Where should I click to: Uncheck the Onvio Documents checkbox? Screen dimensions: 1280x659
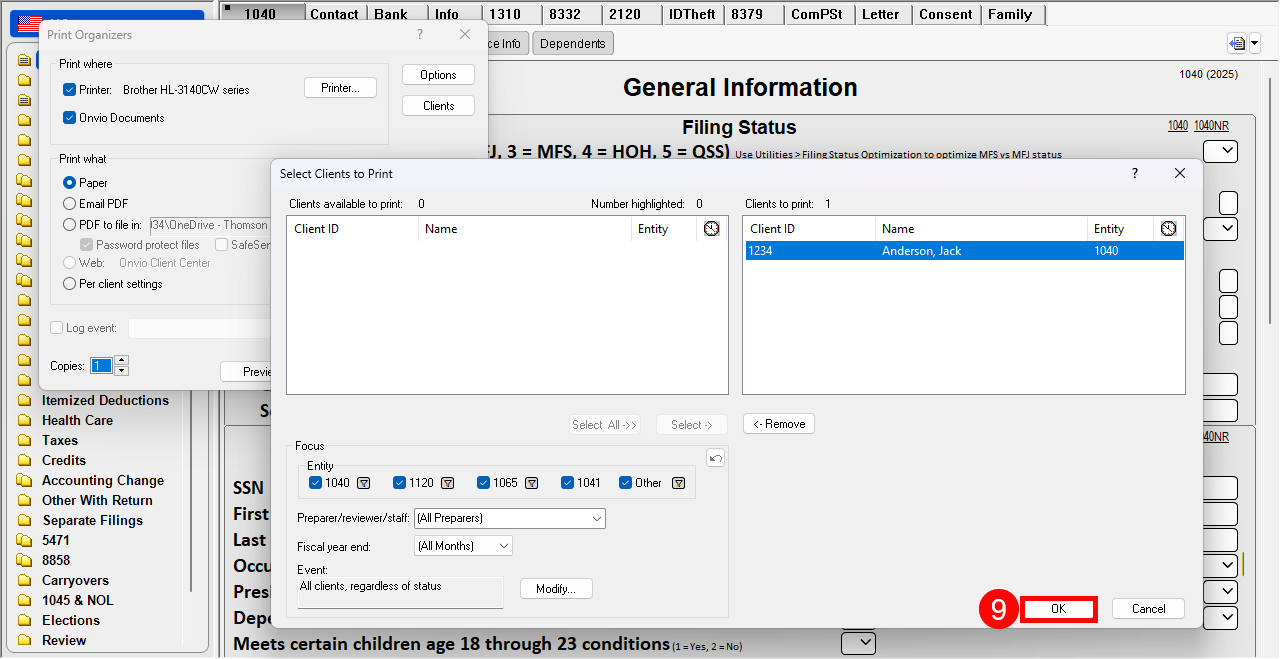pos(70,118)
